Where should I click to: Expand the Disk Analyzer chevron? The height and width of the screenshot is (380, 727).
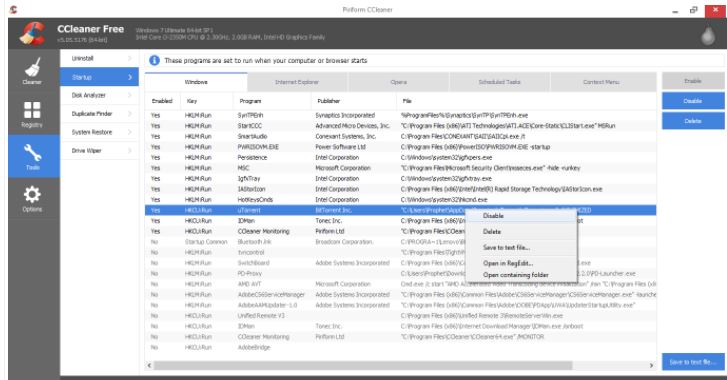coord(130,95)
